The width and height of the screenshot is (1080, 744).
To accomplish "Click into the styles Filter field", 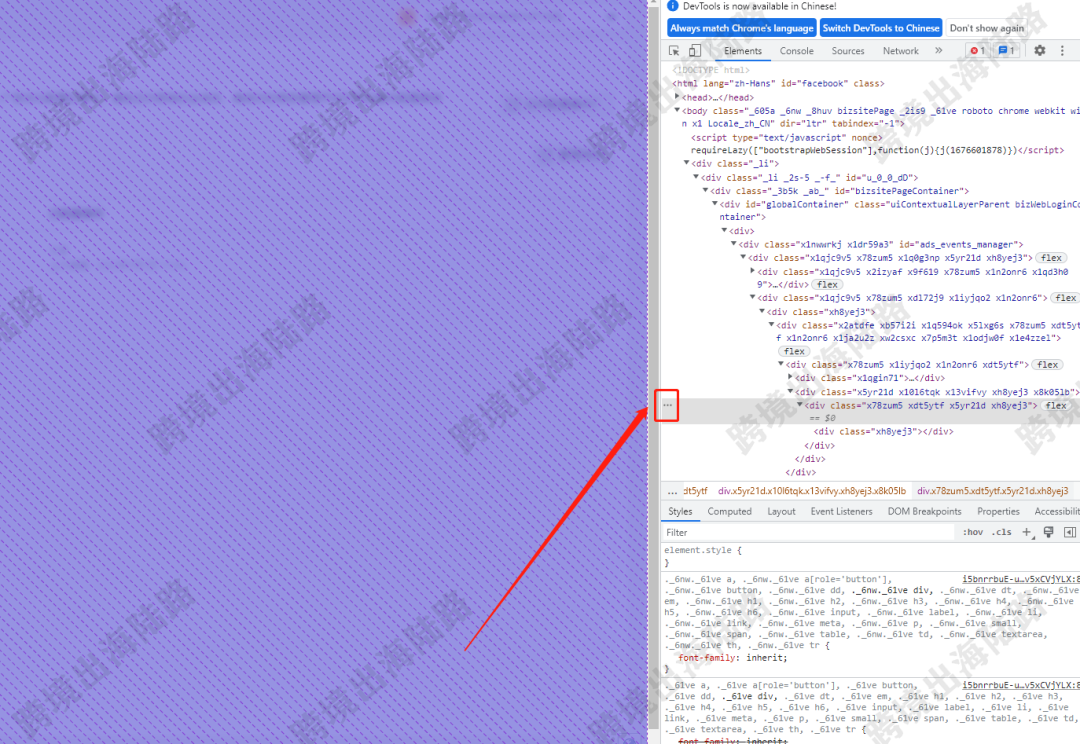I will [809, 533].
